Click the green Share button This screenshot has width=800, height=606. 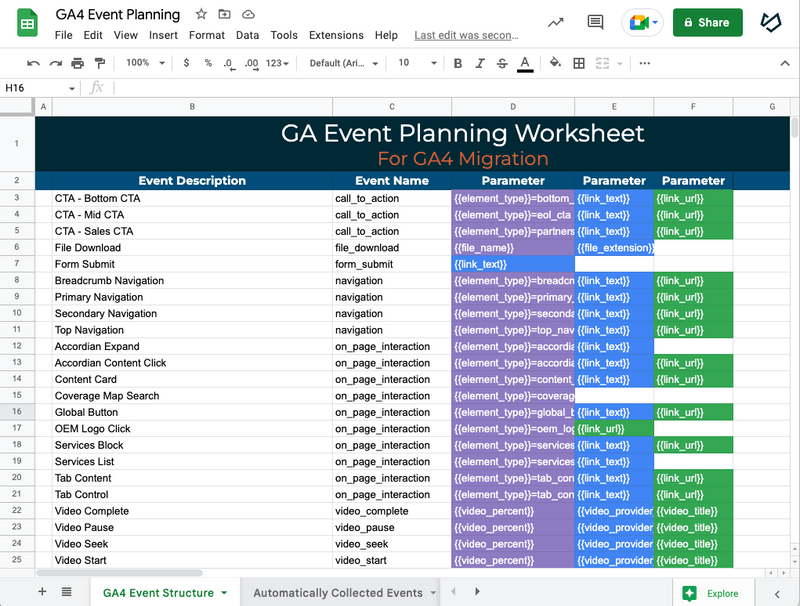pos(707,22)
